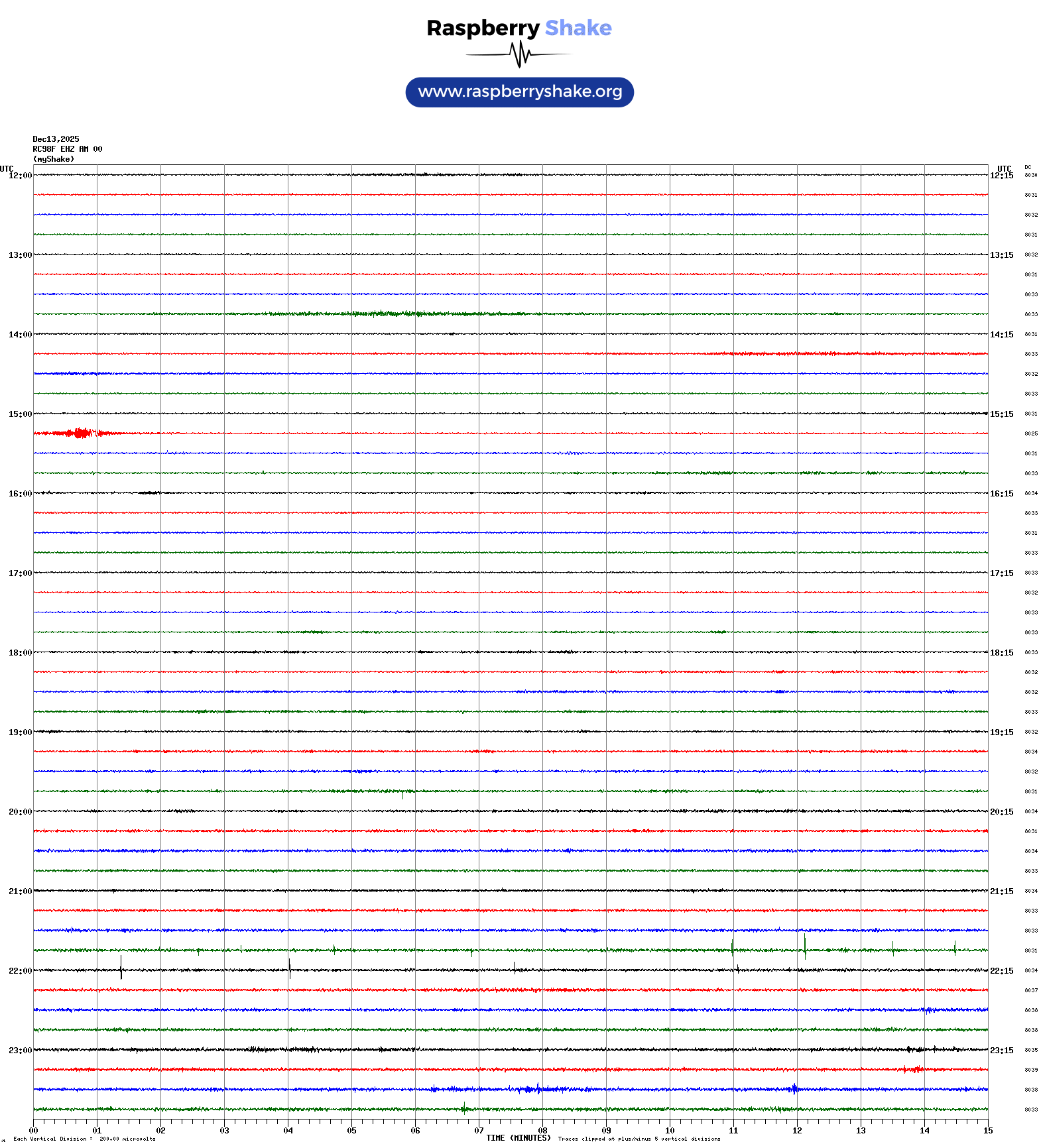Viewport: 1041px width, 1148px height.
Task: Click the RC98F EHZ AM 00 station label
Action: (68, 149)
